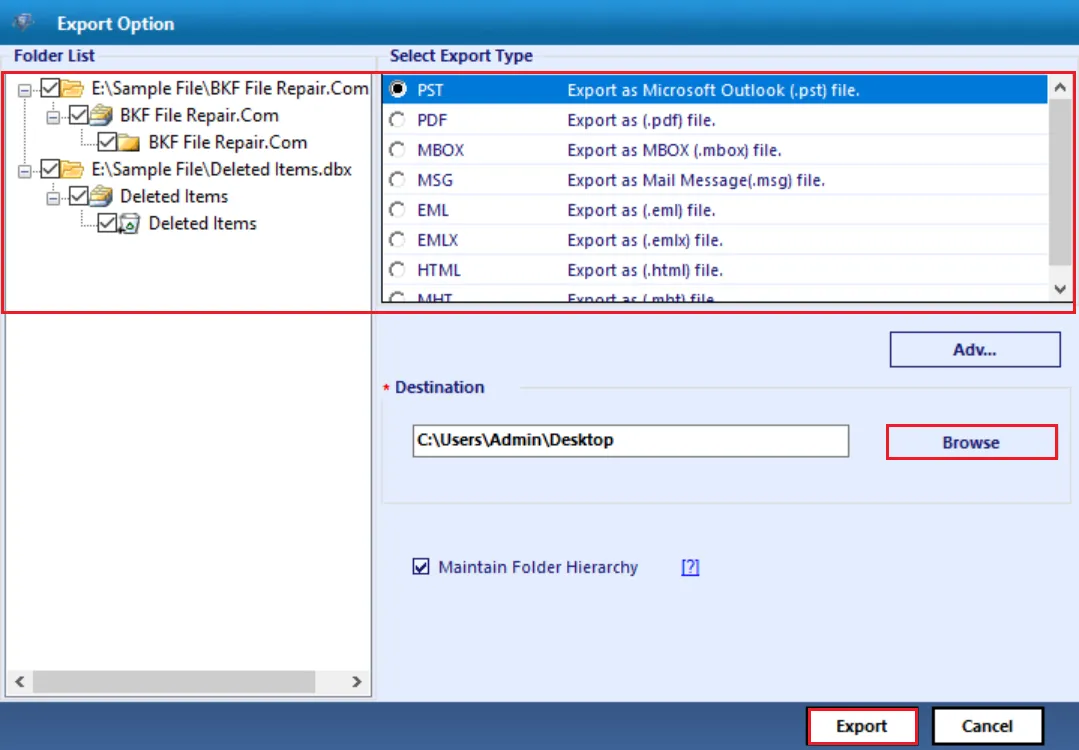Image resolution: width=1079 pixels, height=750 pixels.
Task: Click the Cancel button
Action: [x=987, y=726]
